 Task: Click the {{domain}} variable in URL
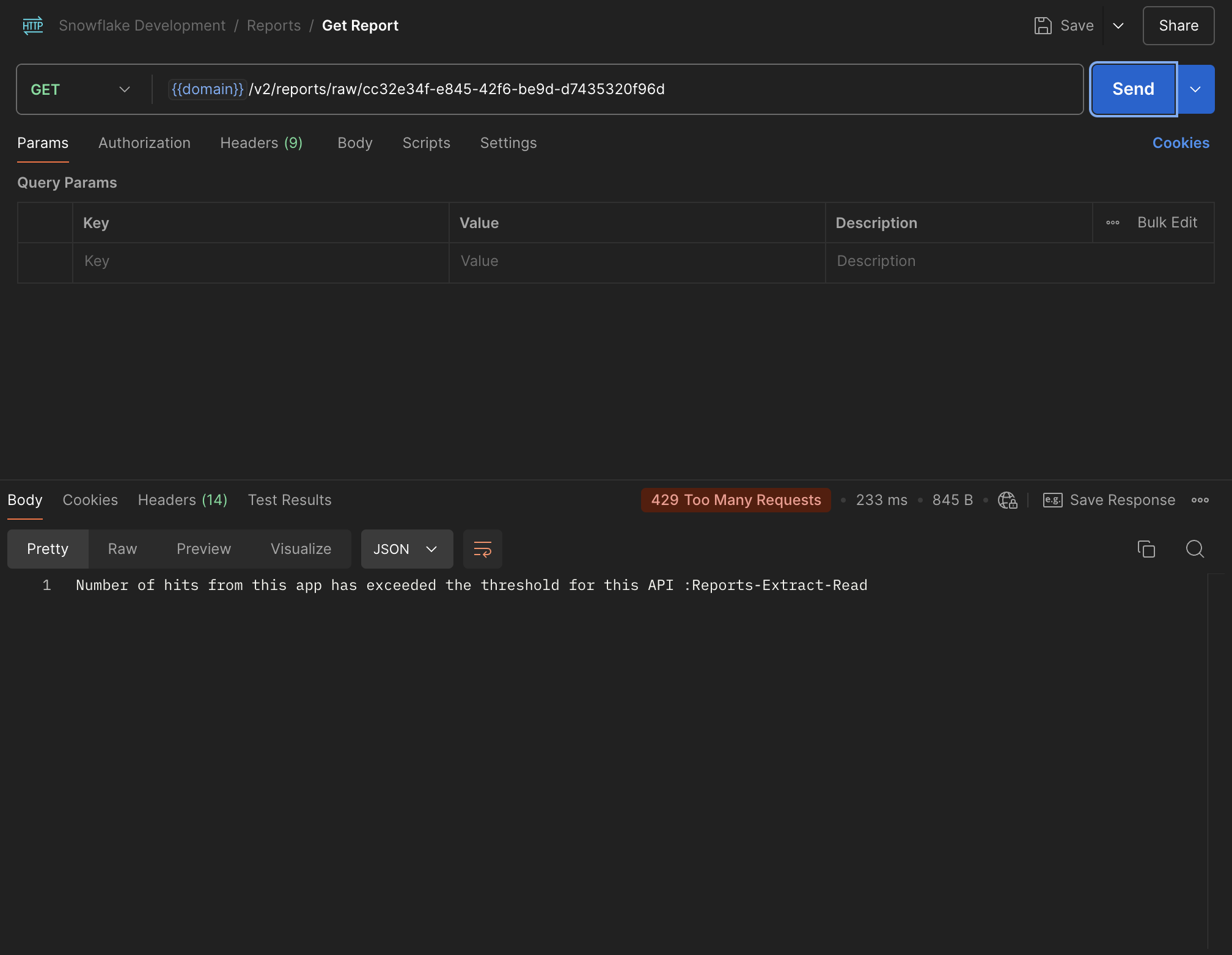tap(208, 89)
